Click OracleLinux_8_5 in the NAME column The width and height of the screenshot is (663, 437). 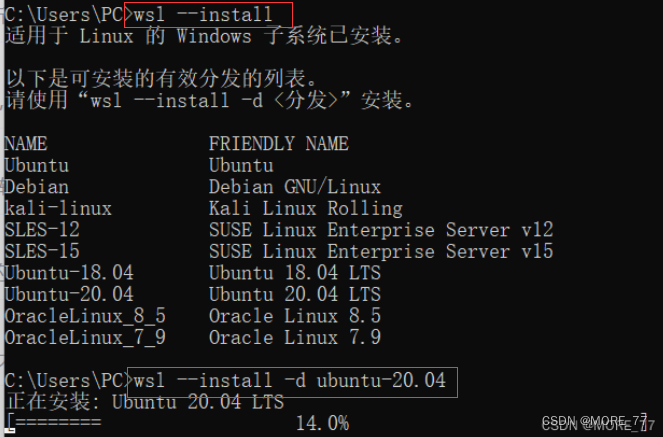[x=85, y=316]
